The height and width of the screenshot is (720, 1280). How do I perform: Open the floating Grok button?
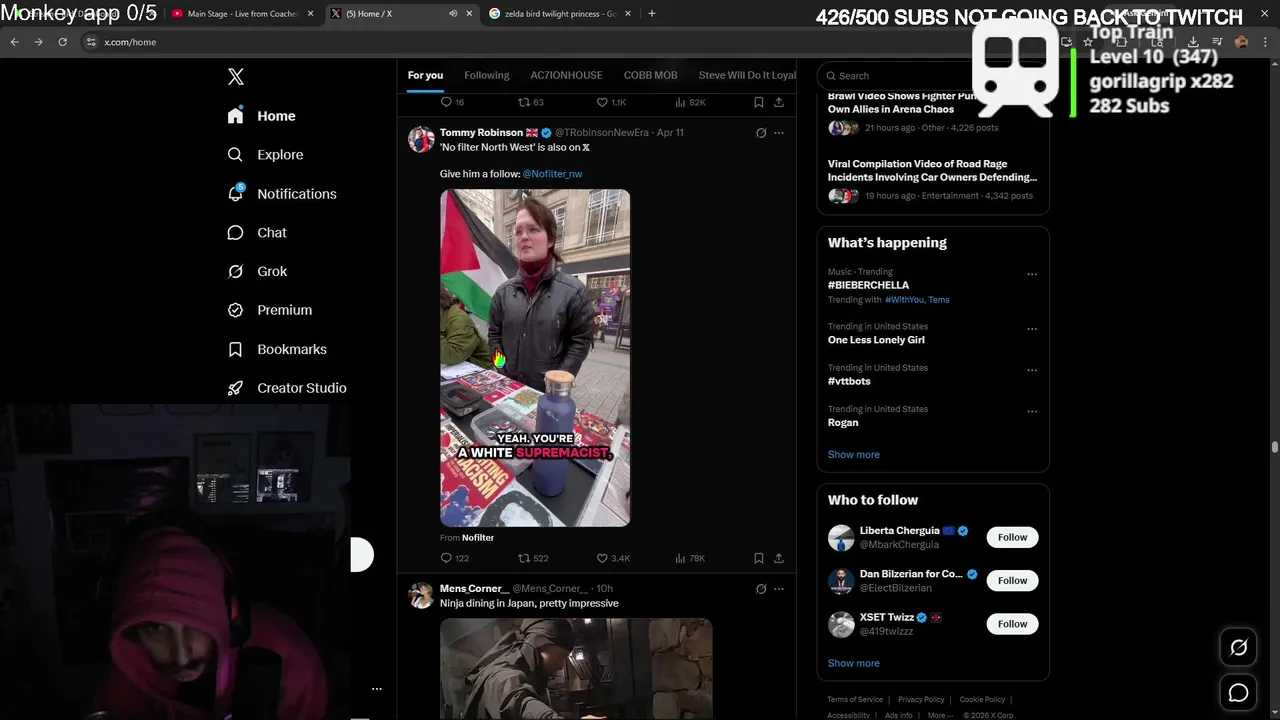point(1238,648)
